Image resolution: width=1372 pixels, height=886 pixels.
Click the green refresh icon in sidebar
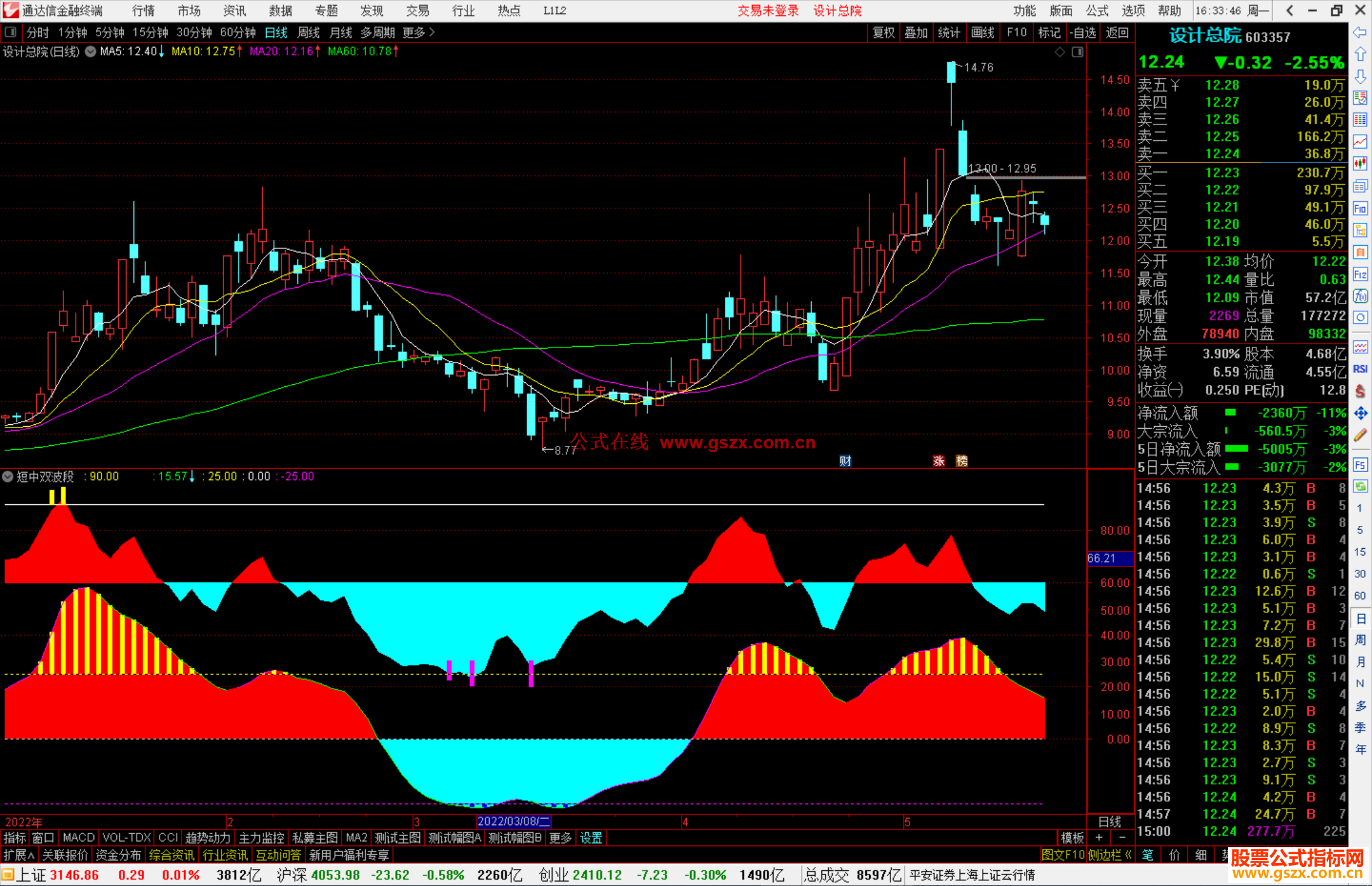click(x=1360, y=487)
